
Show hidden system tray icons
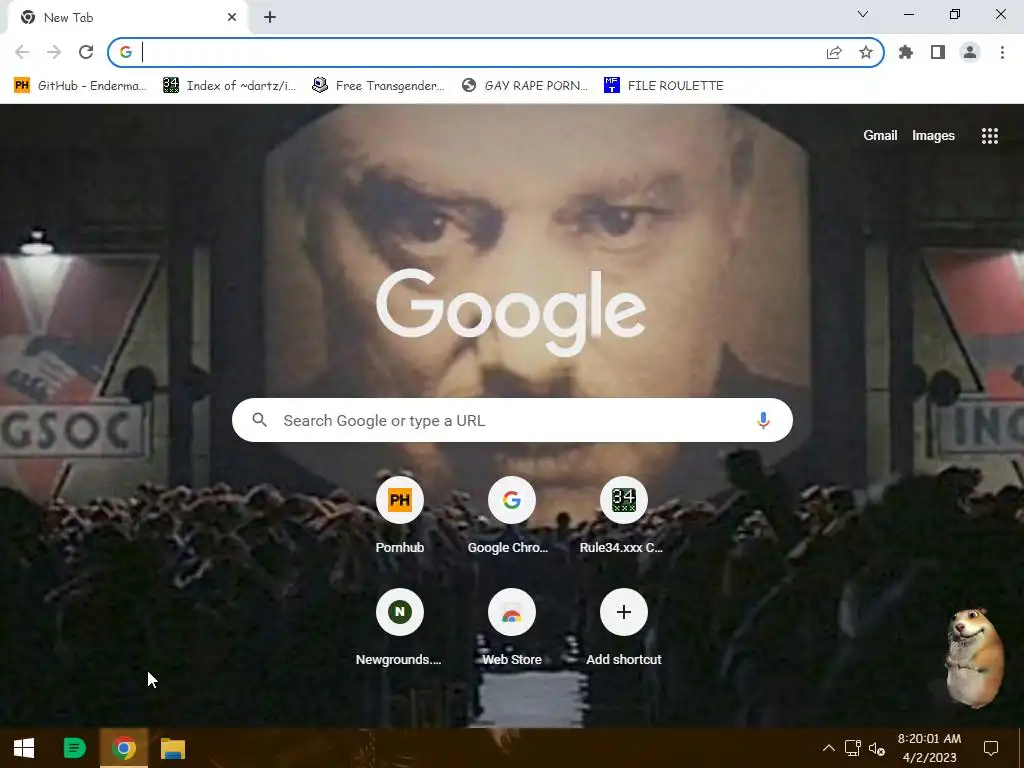(828, 748)
